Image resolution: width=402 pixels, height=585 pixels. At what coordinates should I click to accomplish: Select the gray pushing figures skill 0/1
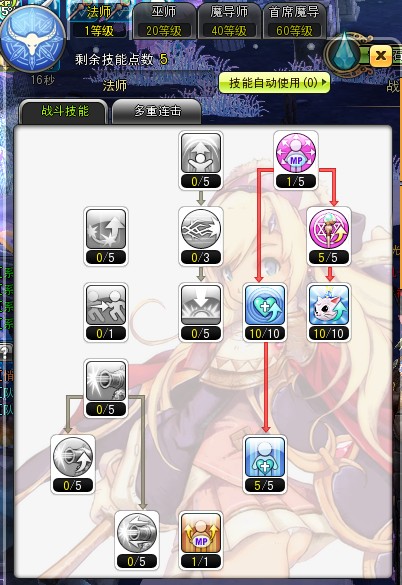106,305
